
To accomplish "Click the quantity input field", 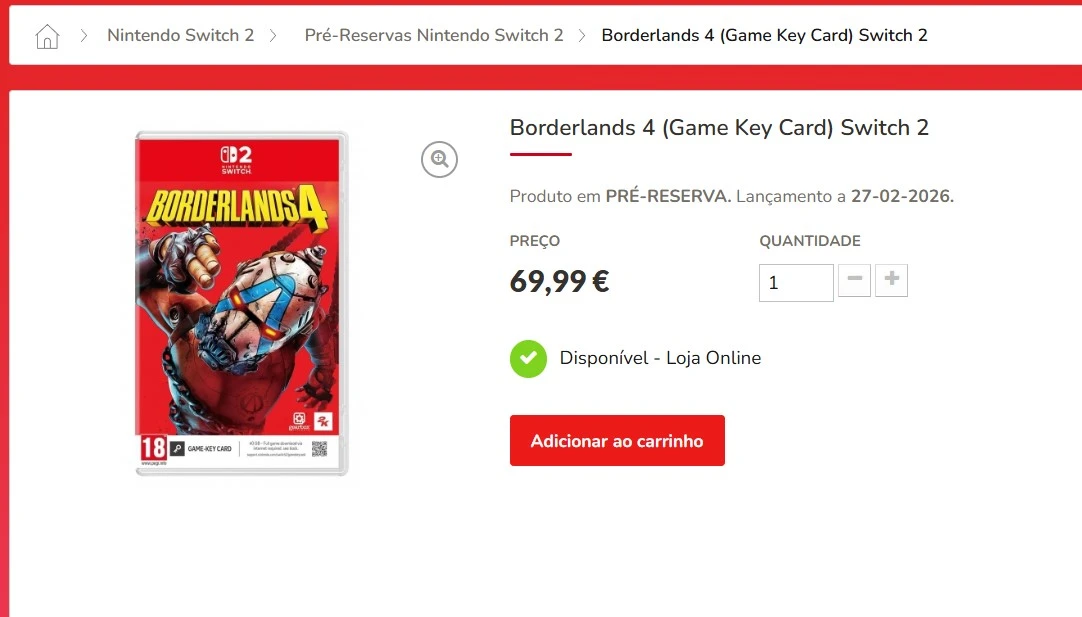I will 795,282.
